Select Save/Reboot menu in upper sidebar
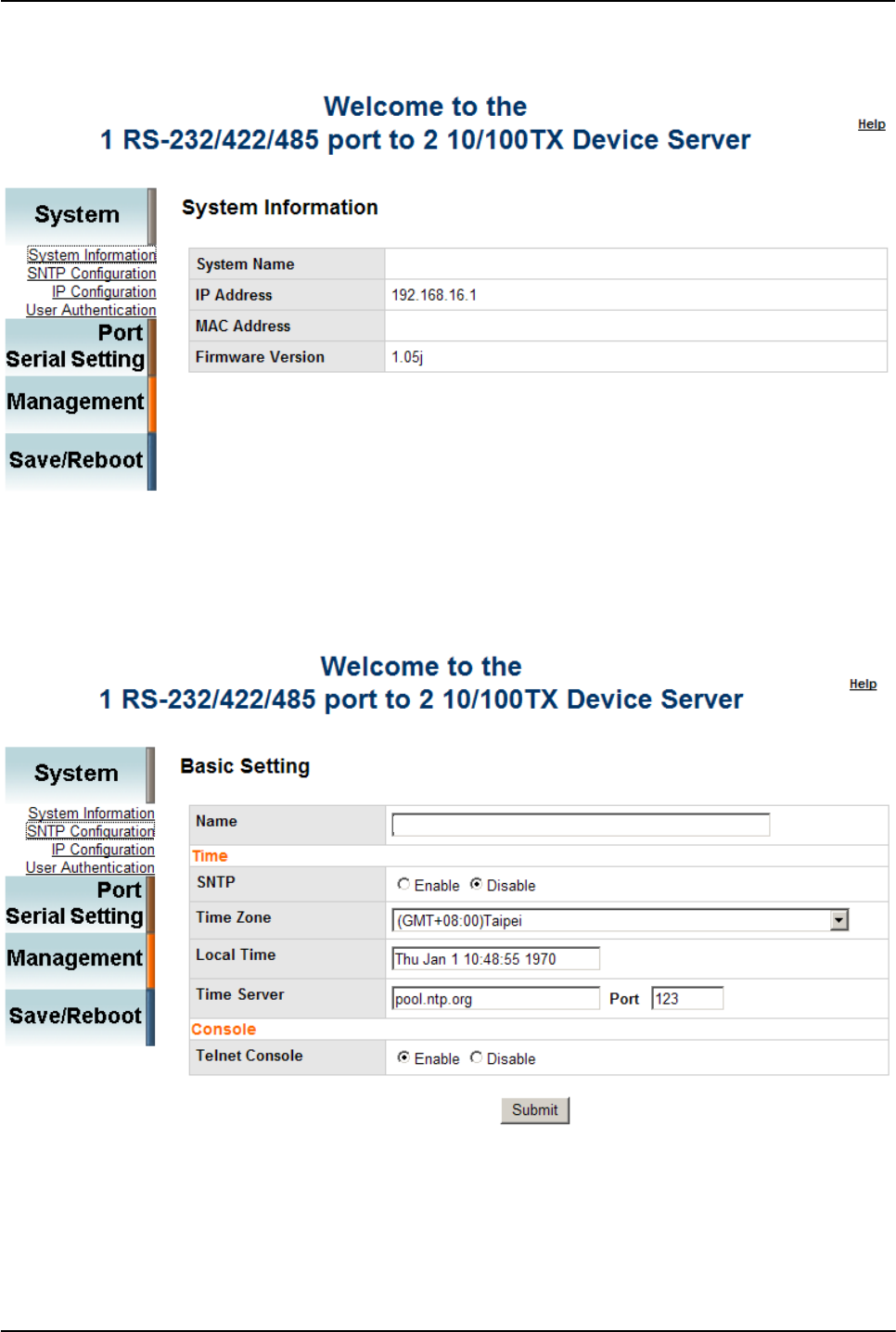The height and width of the screenshot is (1332, 896). click(81, 461)
